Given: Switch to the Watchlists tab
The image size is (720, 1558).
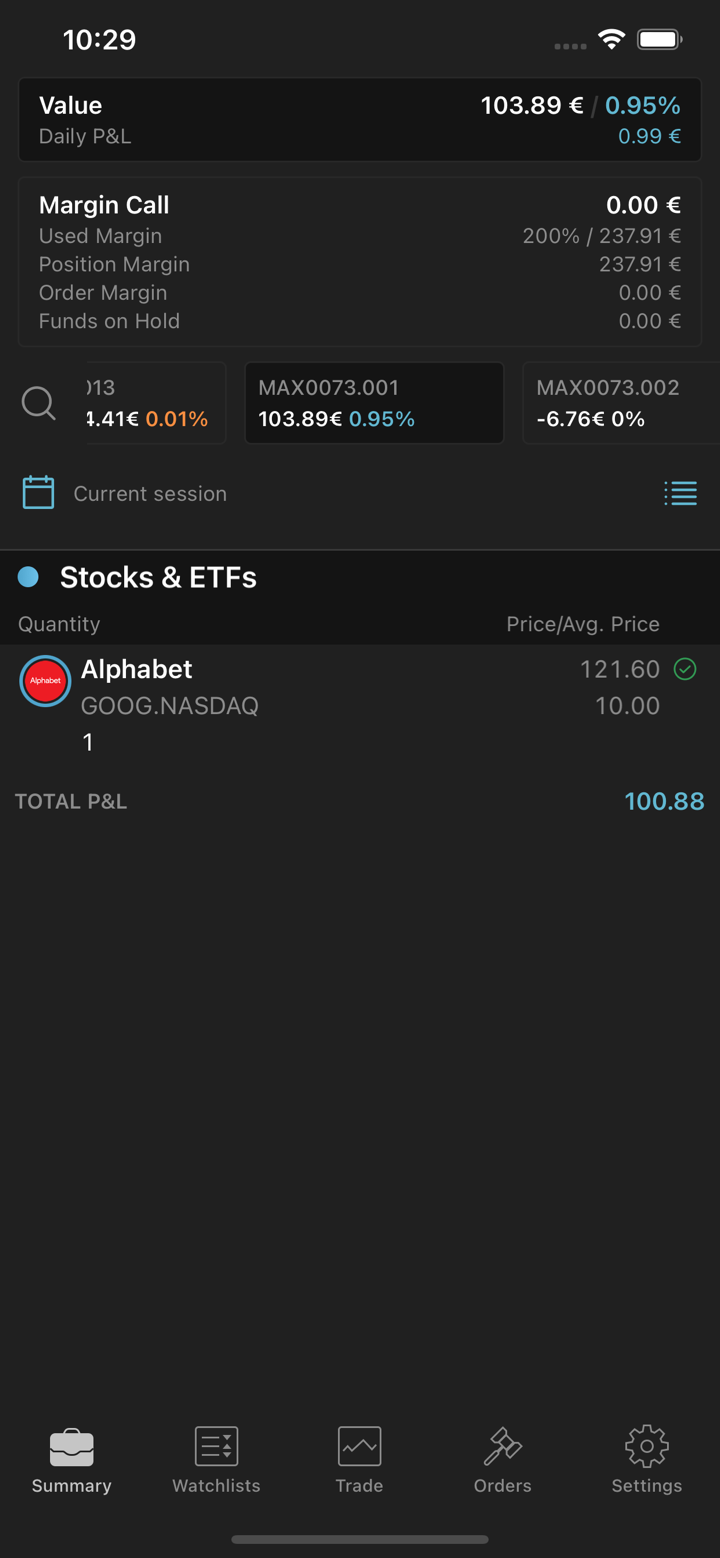Looking at the screenshot, I should (216, 1460).
